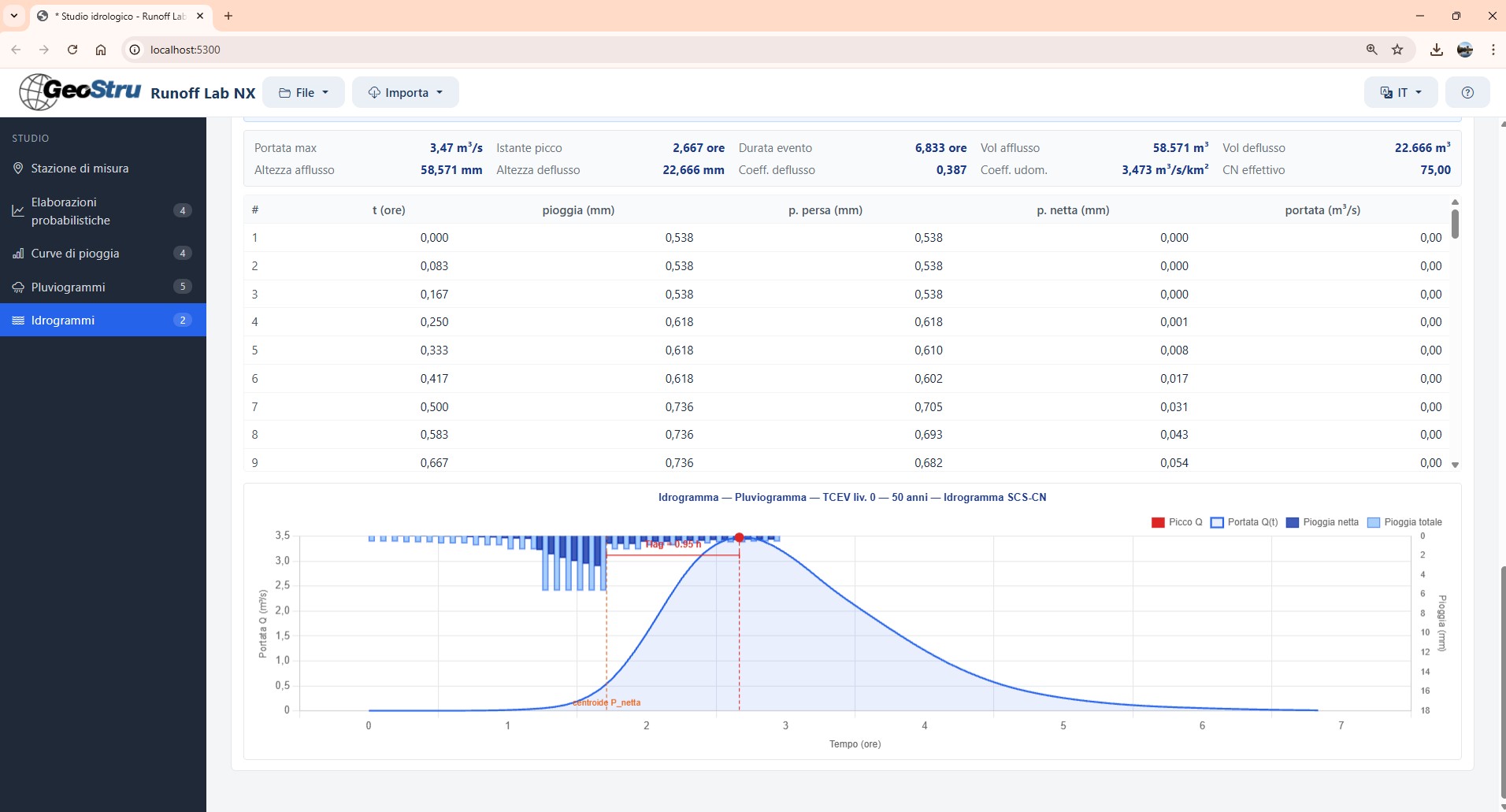Click the Pluviogrammi cloud icon
1506x812 pixels.
pos(18,287)
